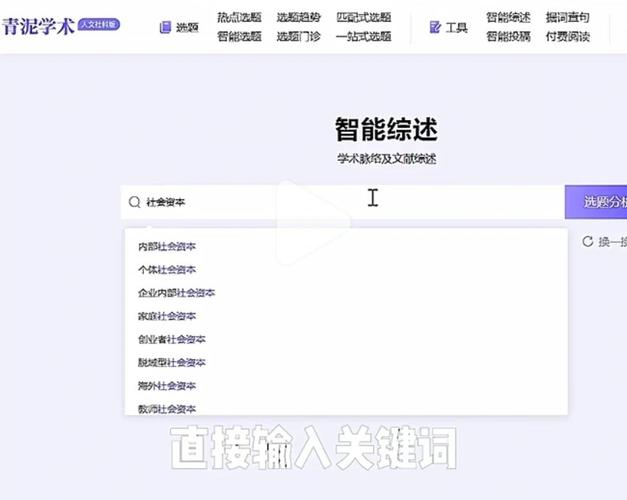The height and width of the screenshot is (500, 627).
Task: Select suggestion 企业内部社会资本
Action: 176,293
